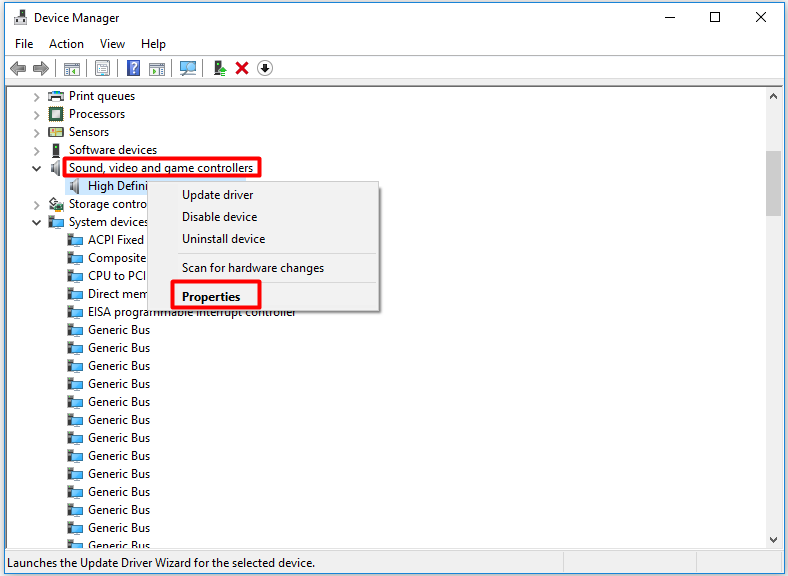
Task: Collapse Sound, video and game controllers
Action: (36, 168)
